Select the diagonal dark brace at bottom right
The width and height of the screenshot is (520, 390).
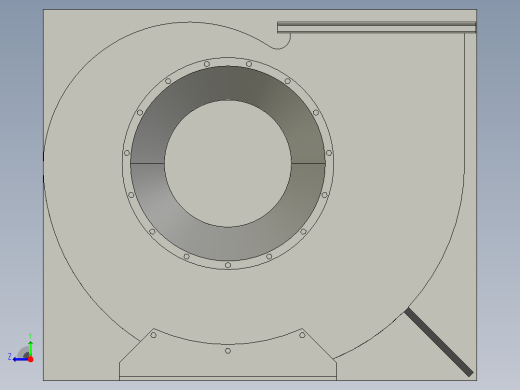(x=439, y=342)
